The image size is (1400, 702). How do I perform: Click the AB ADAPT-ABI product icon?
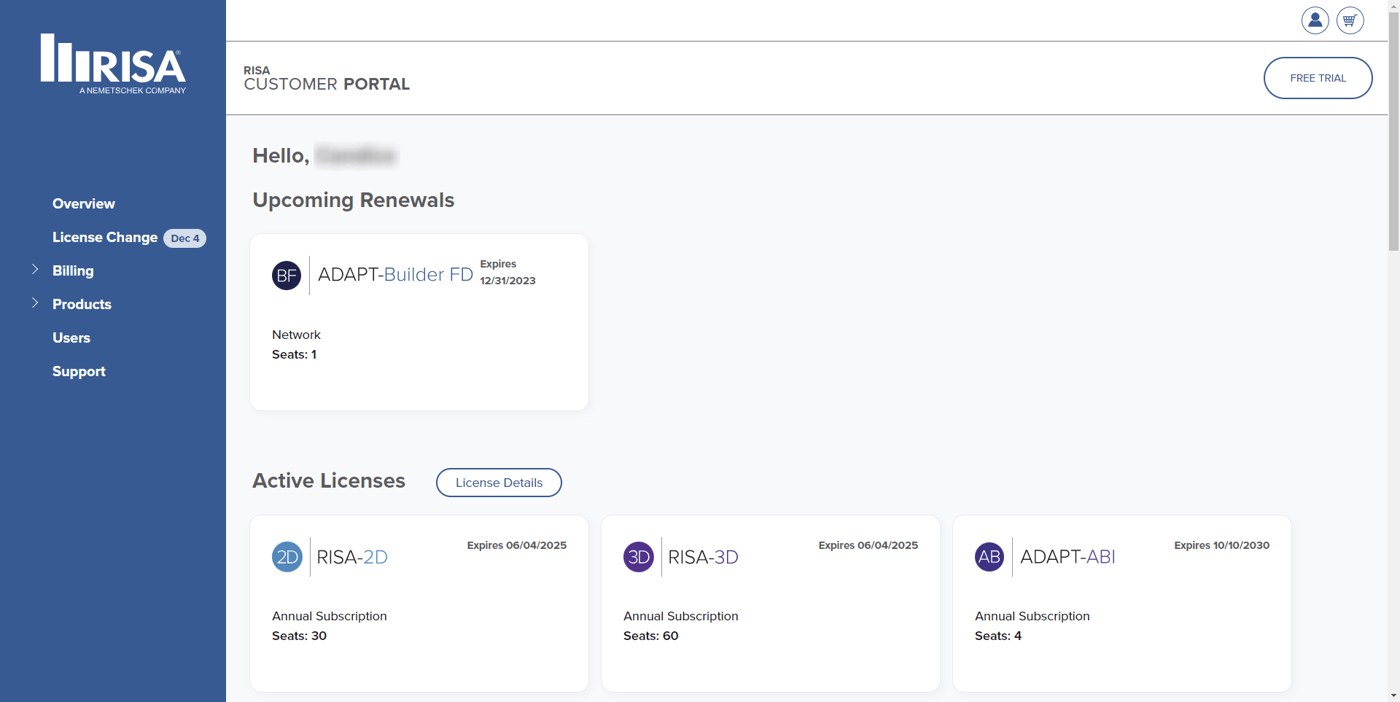click(989, 557)
